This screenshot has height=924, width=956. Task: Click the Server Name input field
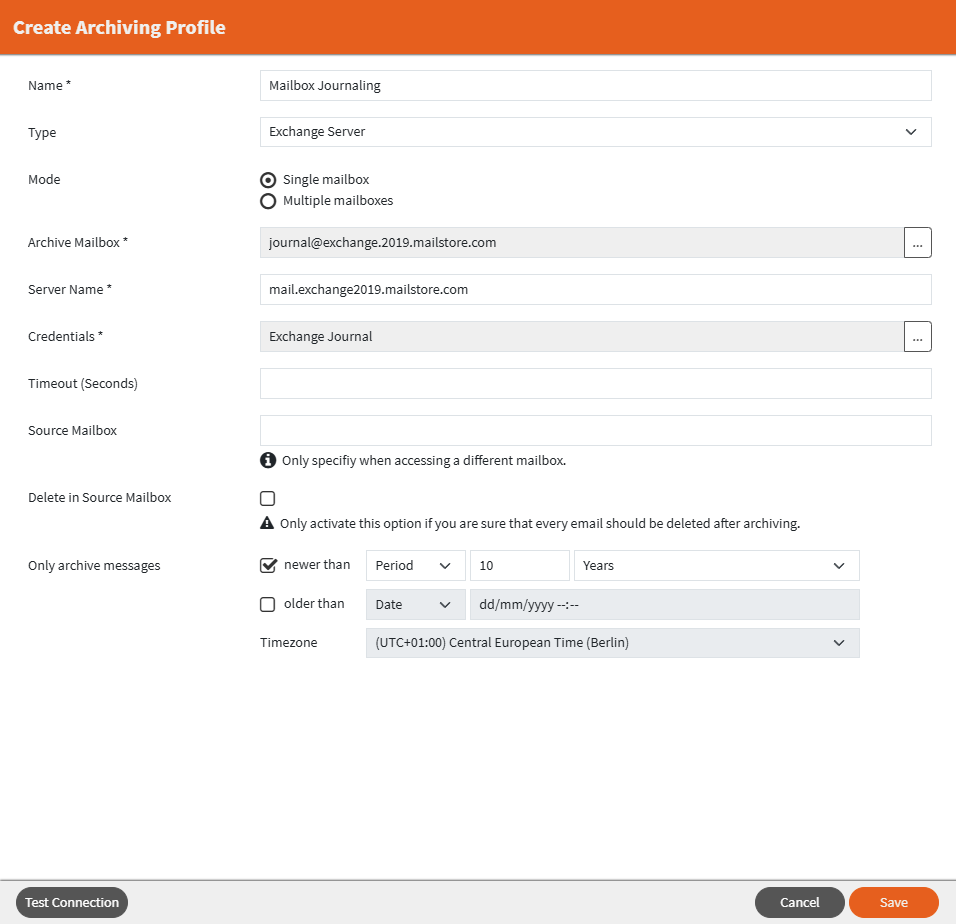pyautogui.click(x=595, y=290)
